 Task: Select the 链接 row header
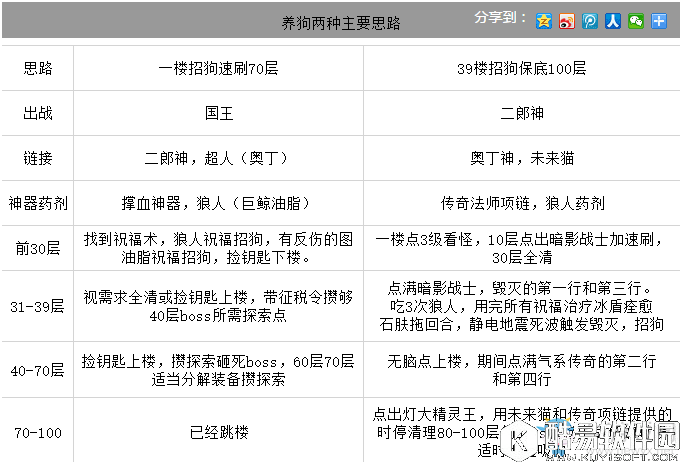pyautogui.click(x=38, y=158)
